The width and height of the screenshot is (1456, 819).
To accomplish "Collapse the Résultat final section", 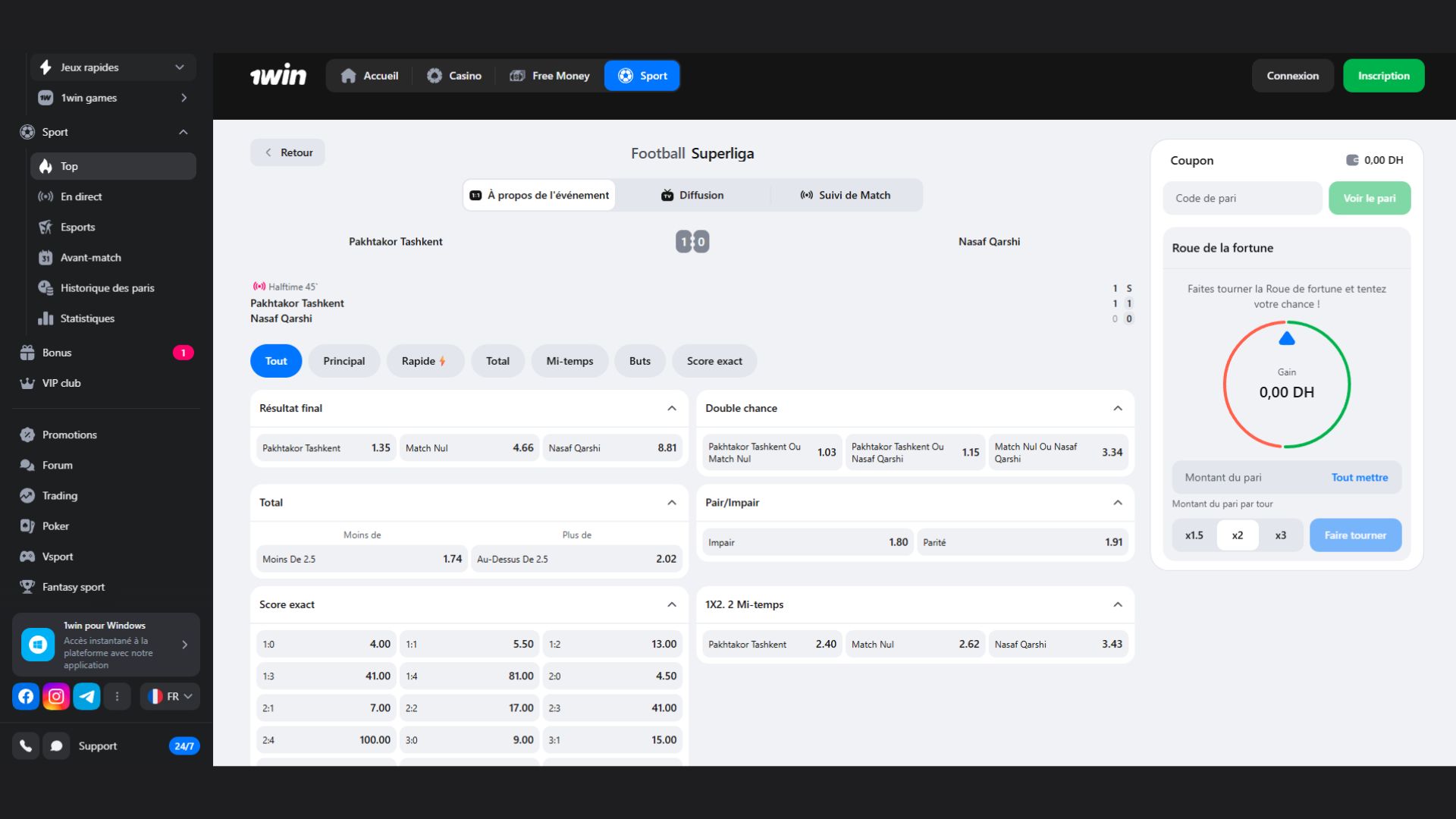I will click(x=671, y=408).
